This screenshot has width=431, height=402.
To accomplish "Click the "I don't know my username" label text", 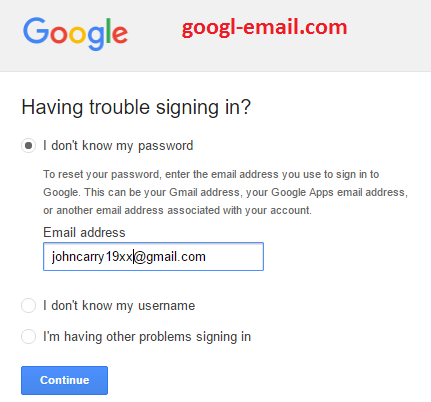I will coord(119,306).
